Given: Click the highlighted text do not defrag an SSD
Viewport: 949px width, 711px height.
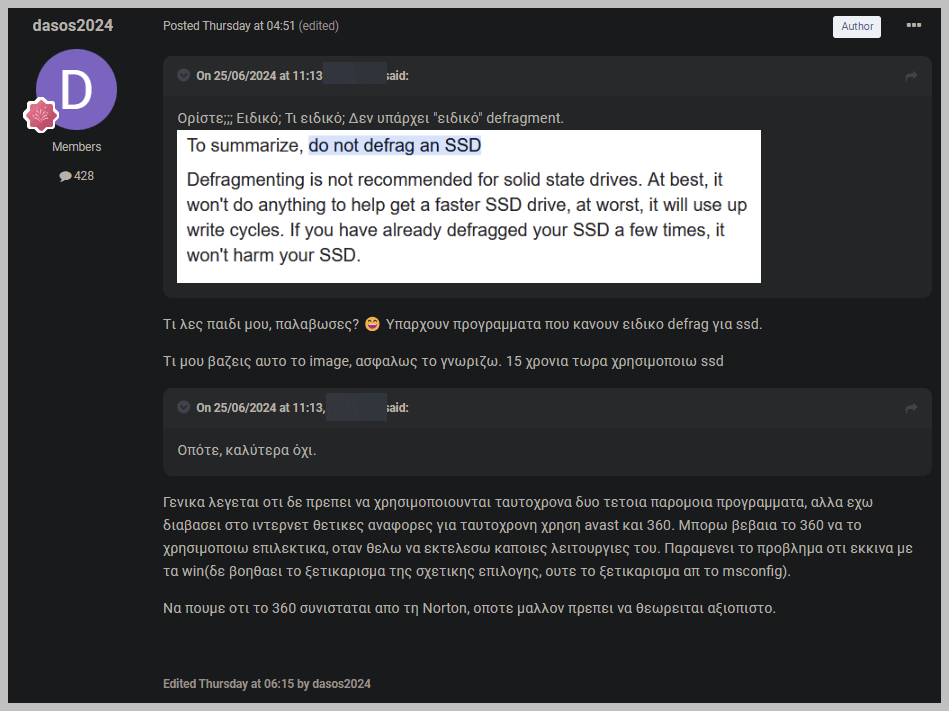Looking at the screenshot, I should tap(395, 145).
